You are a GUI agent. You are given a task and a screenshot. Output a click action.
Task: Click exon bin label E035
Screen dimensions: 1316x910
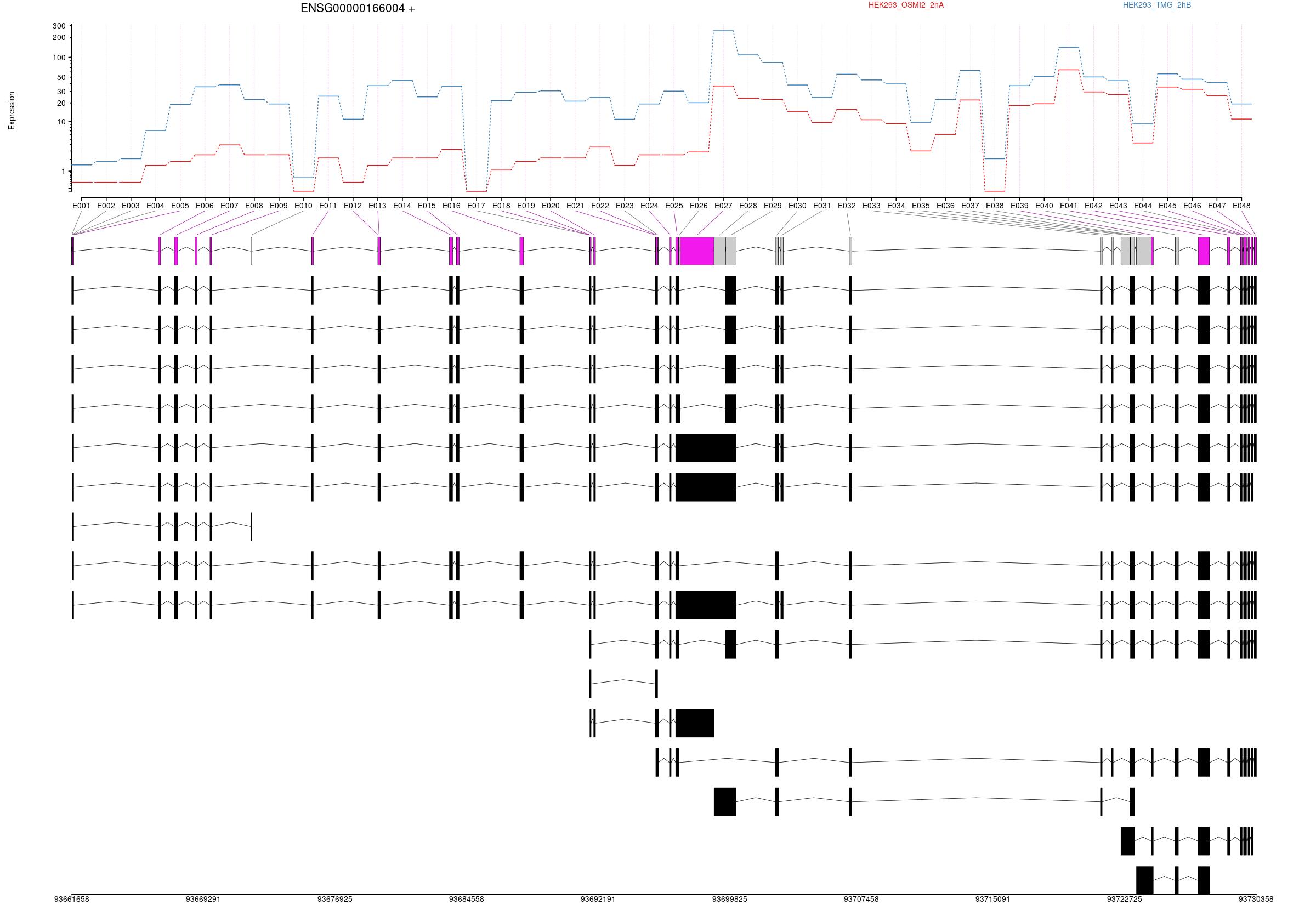point(920,206)
